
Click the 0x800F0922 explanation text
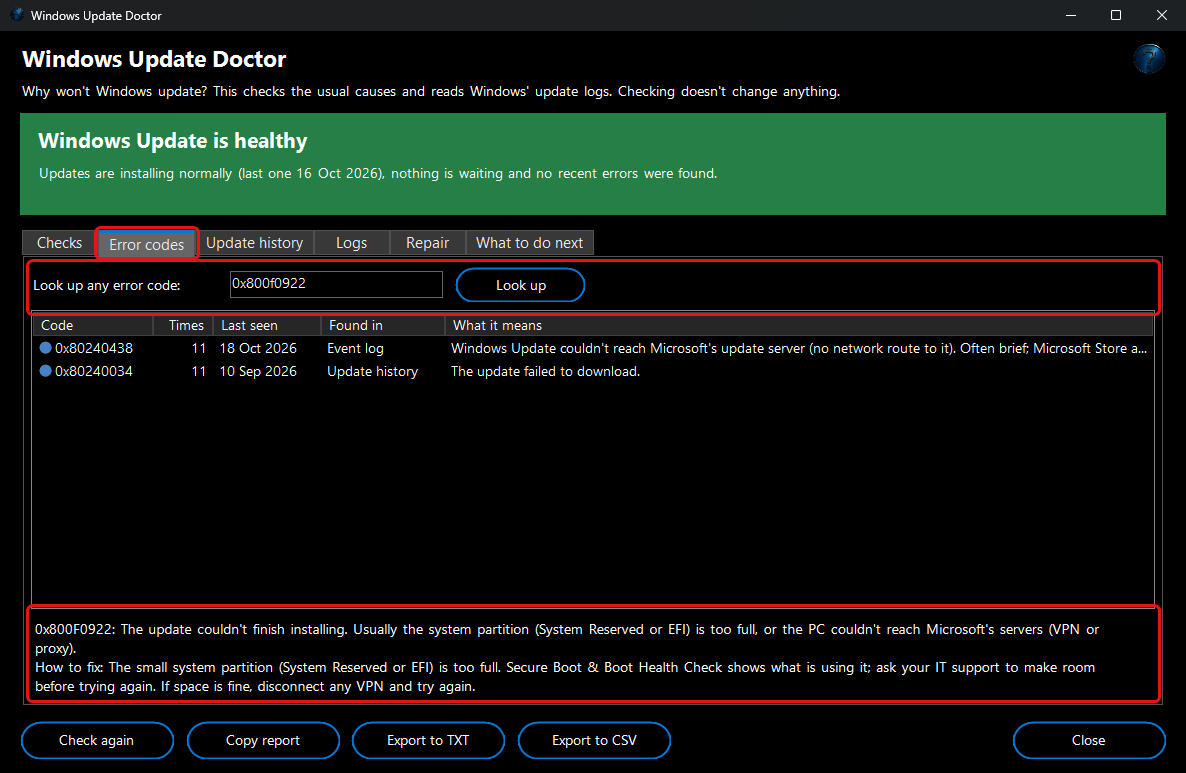(x=567, y=638)
